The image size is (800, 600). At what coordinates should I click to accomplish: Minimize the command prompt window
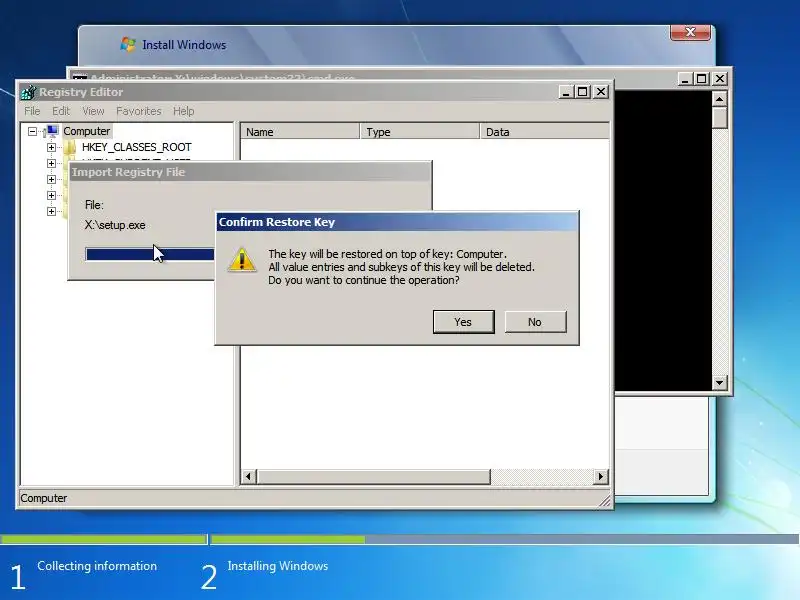[685, 79]
